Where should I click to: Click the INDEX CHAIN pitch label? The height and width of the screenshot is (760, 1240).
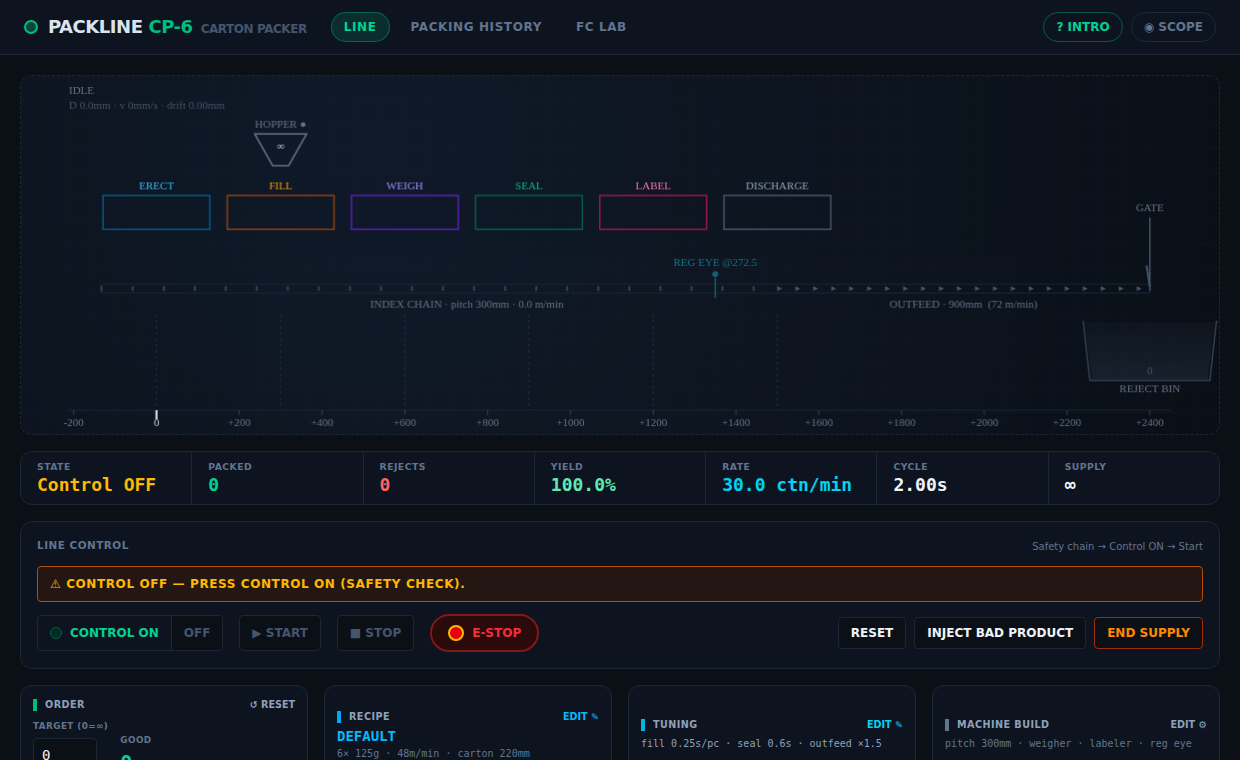467,304
